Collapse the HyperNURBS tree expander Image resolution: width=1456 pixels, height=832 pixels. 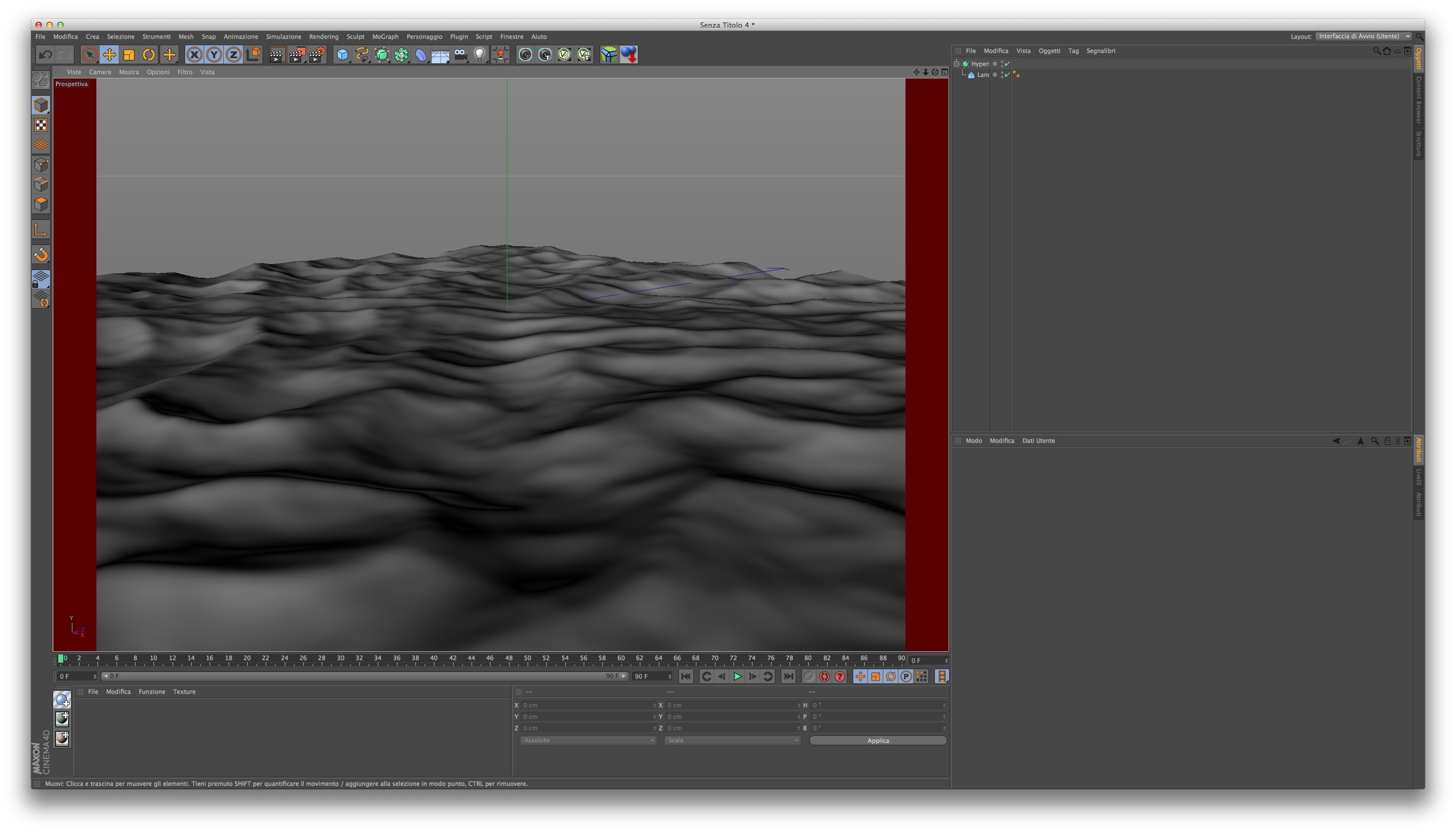(x=957, y=63)
